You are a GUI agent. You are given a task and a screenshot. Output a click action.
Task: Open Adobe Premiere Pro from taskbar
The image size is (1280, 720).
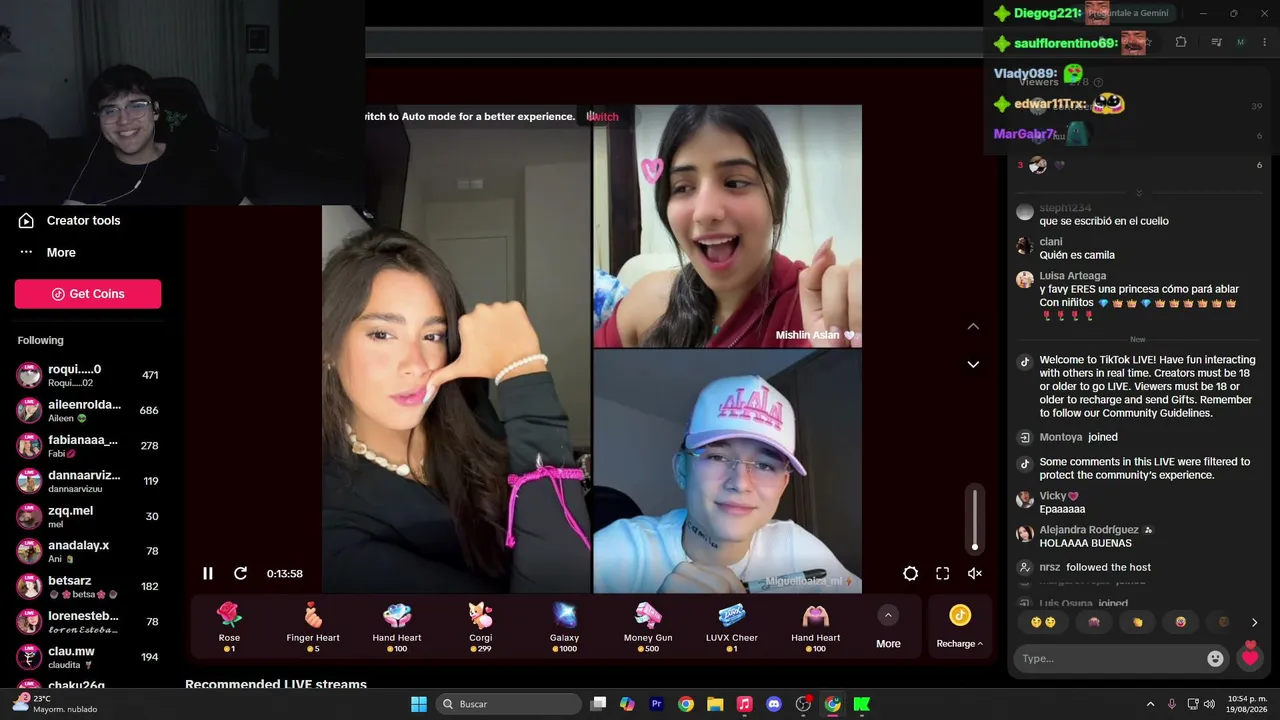[656, 704]
